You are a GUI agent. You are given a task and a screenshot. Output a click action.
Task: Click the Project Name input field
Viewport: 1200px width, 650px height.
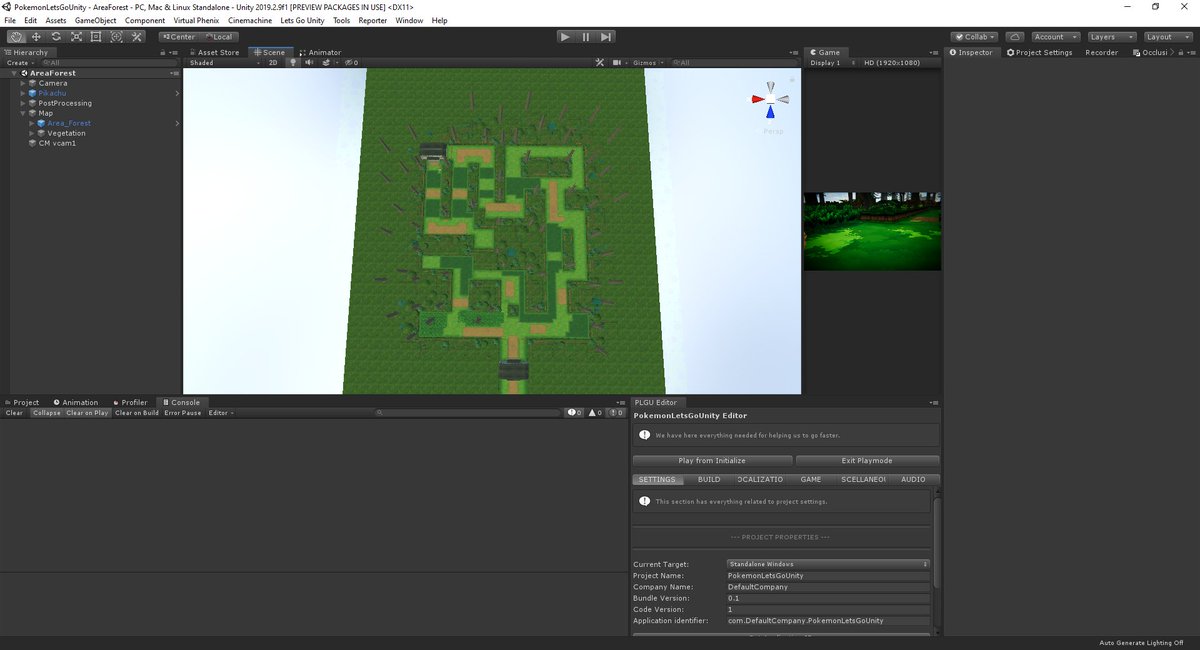(828, 576)
